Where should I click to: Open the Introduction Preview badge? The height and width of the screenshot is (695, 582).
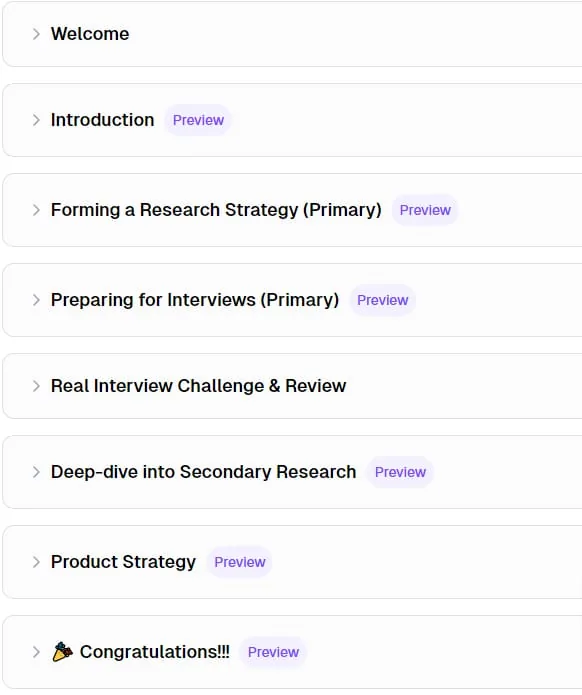[x=198, y=120]
